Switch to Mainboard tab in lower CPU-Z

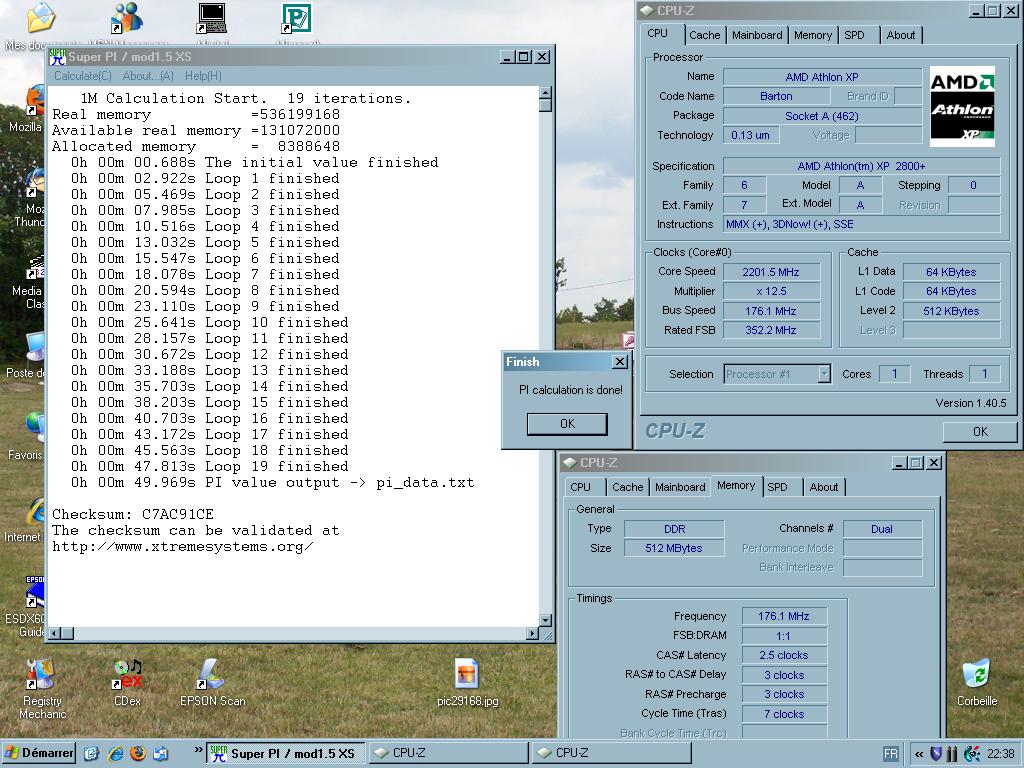(680, 487)
